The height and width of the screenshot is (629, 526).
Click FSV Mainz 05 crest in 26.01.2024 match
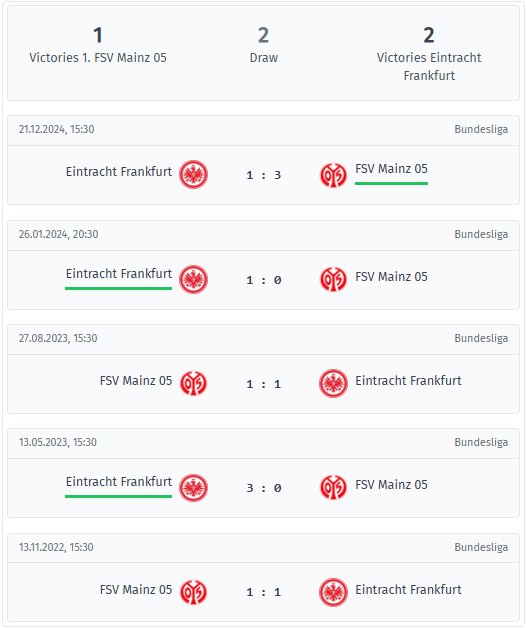tap(333, 279)
